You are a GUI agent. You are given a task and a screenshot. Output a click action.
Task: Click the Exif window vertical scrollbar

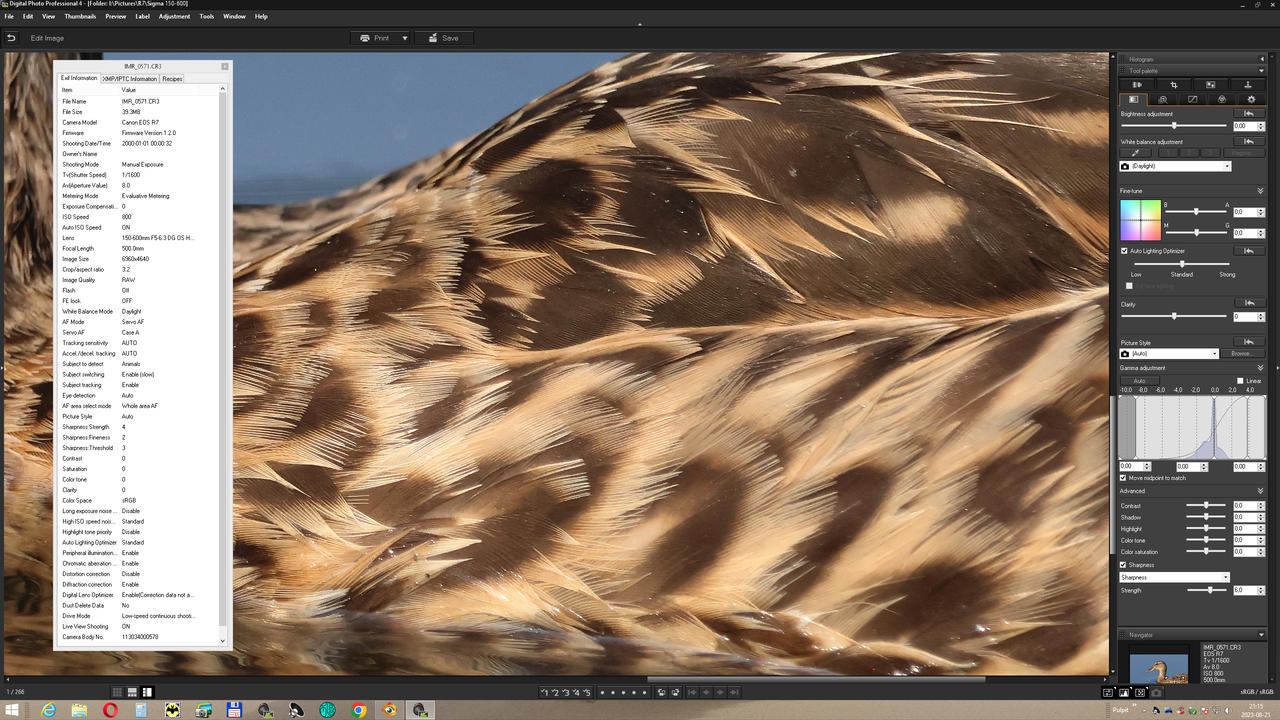pos(223,365)
